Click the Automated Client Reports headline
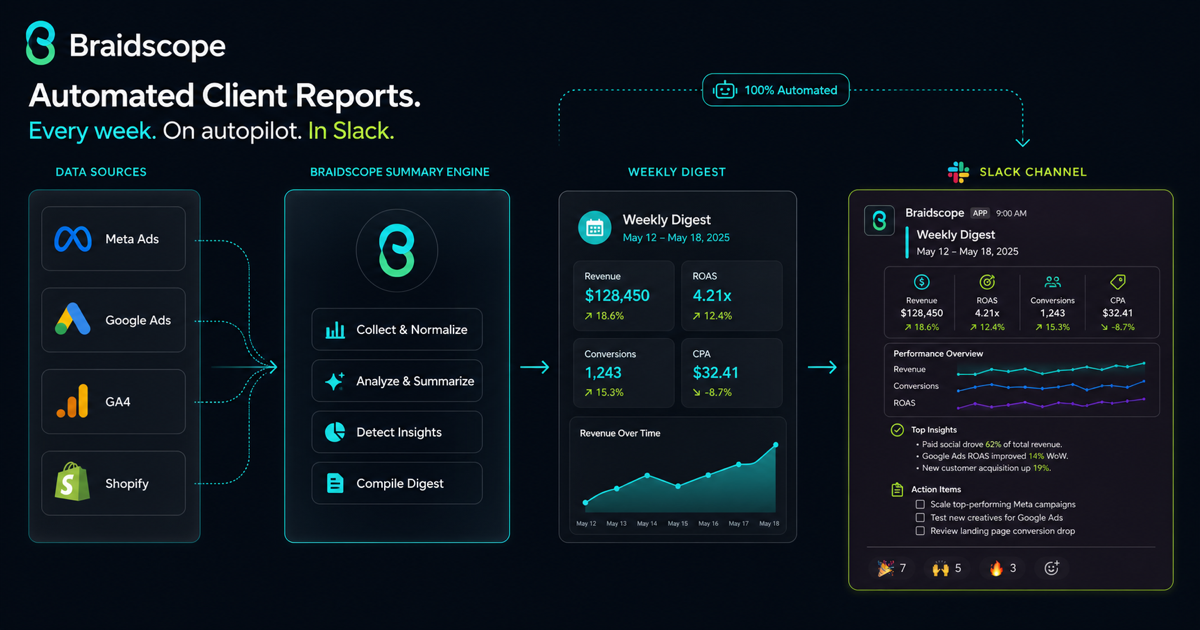The width and height of the screenshot is (1200, 630). (x=224, y=96)
